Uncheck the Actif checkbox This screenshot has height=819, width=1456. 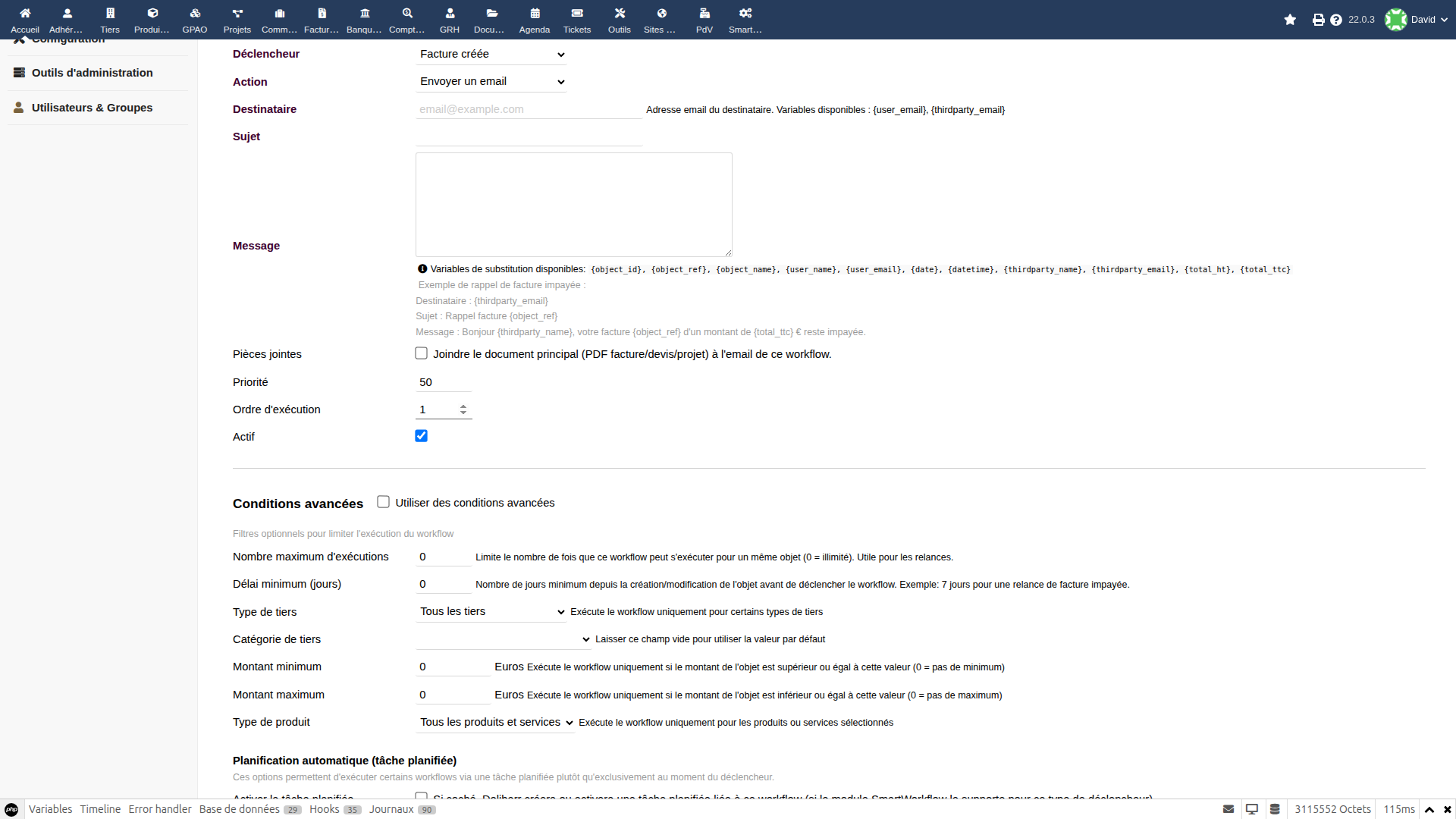click(x=422, y=436)
